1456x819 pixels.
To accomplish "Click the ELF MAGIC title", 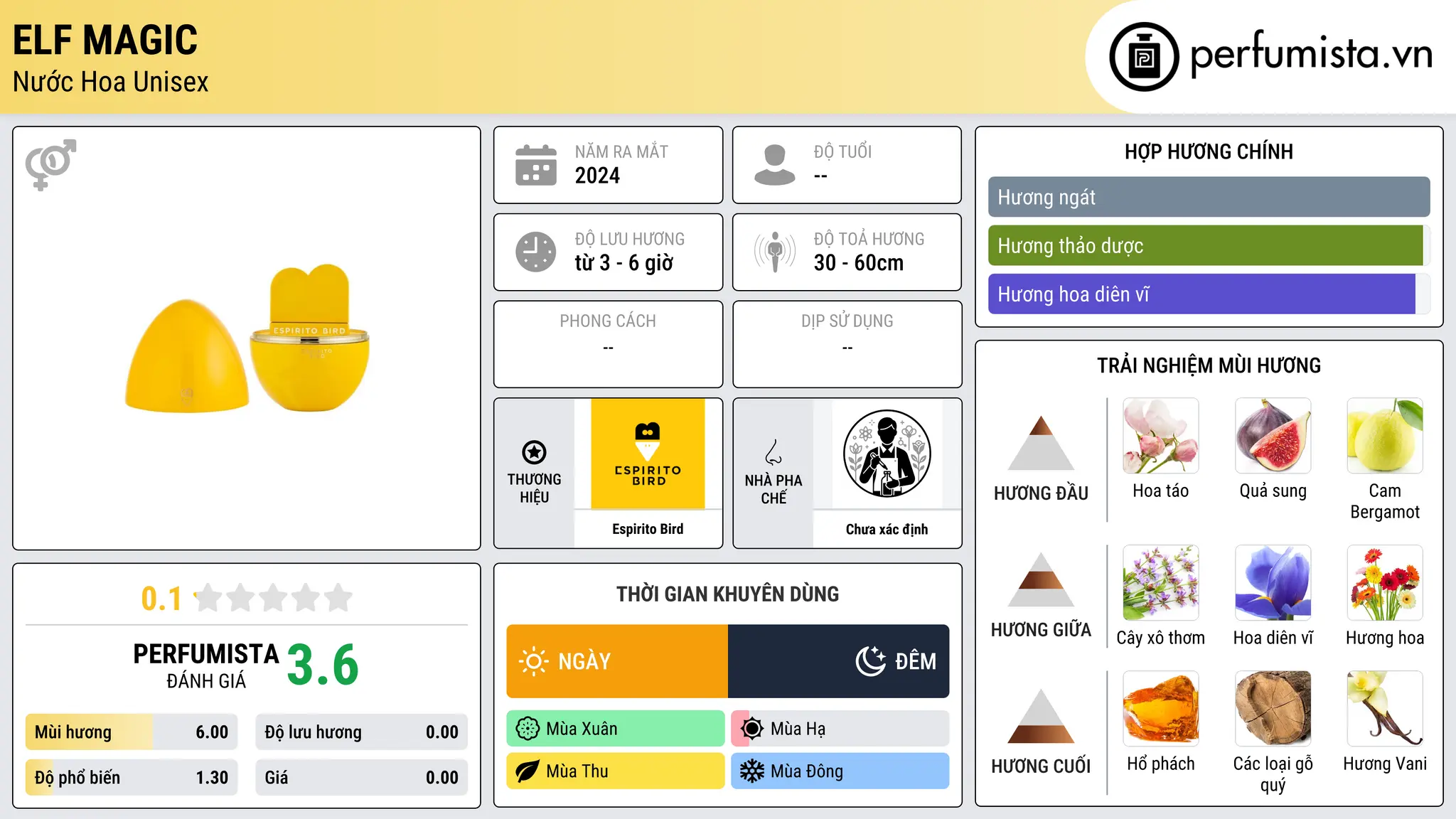I will (x=105, y=40).
